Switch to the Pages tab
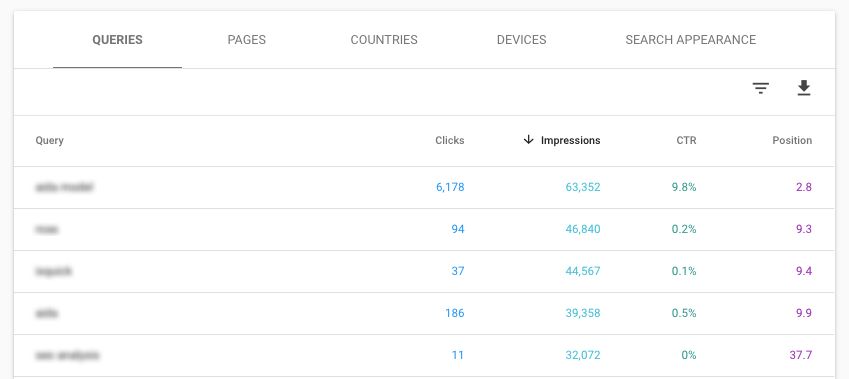The width and height of the screenshot is (849, 379). (x=246, y=40)
